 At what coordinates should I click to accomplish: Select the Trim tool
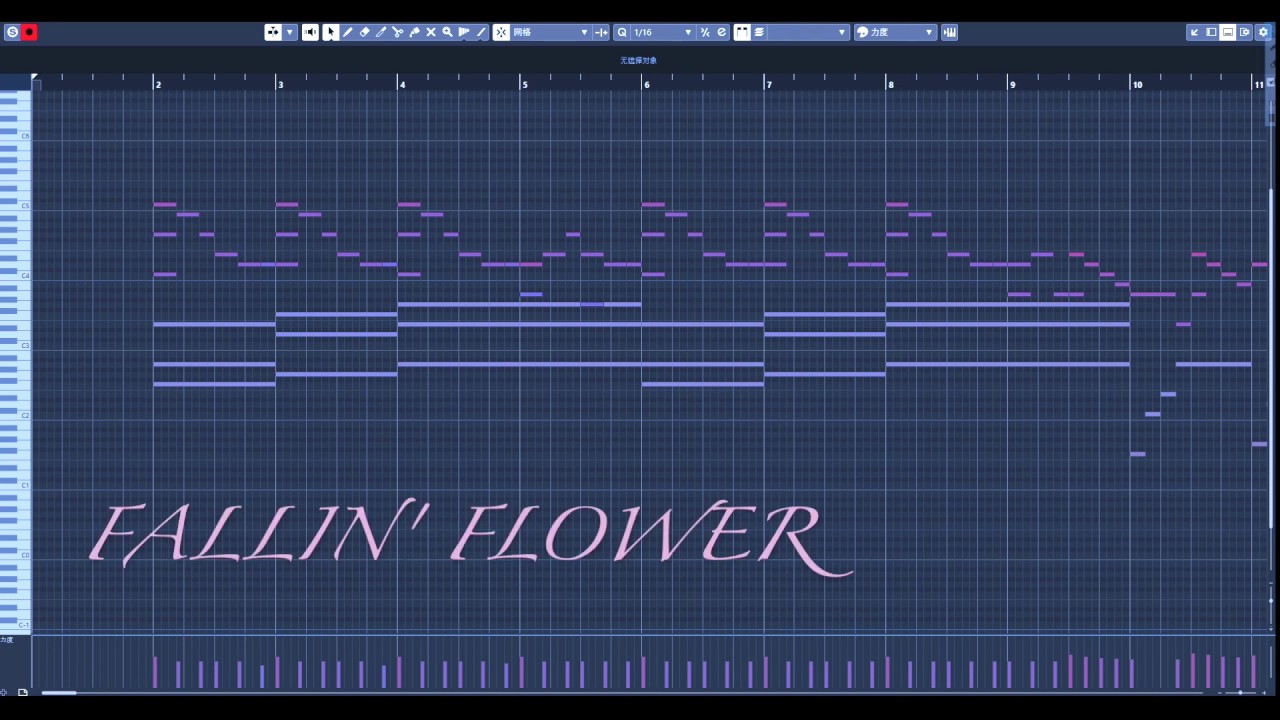(381, 32)
